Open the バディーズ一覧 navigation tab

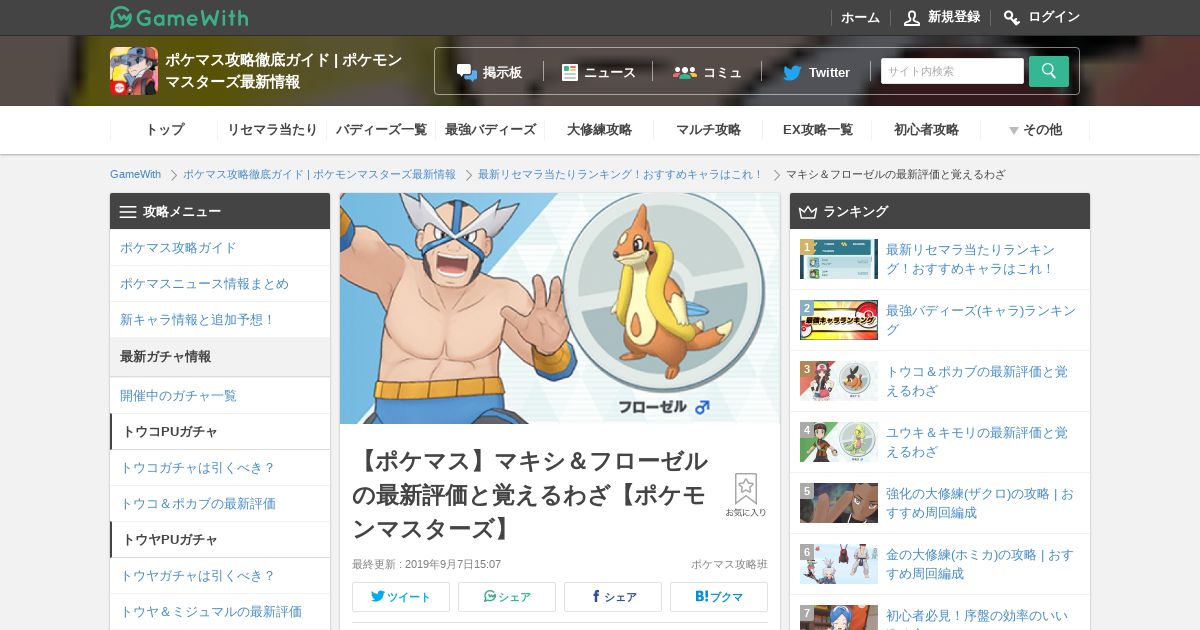[381, 130]
